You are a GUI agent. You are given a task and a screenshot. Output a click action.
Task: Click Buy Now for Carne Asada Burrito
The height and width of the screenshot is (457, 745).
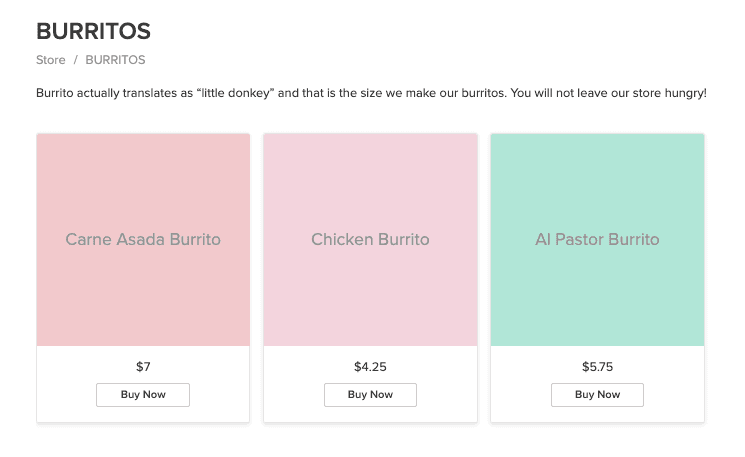tap(143, 395)
